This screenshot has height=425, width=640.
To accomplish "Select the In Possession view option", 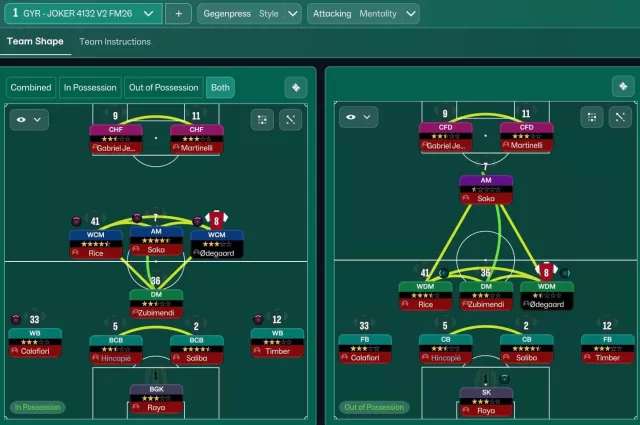I will coord(90,87).
